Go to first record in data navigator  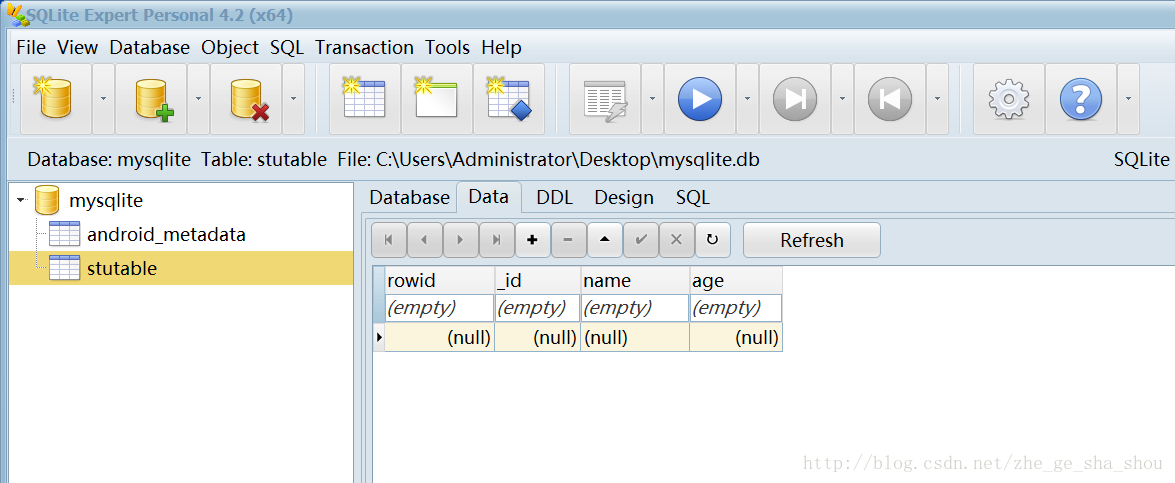click(389, 240)
